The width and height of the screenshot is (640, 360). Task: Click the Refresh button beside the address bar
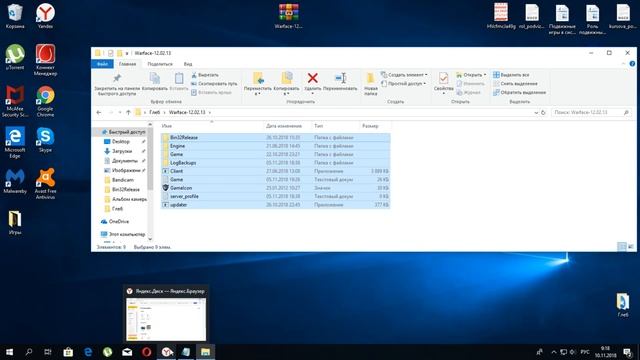(543, 113)
